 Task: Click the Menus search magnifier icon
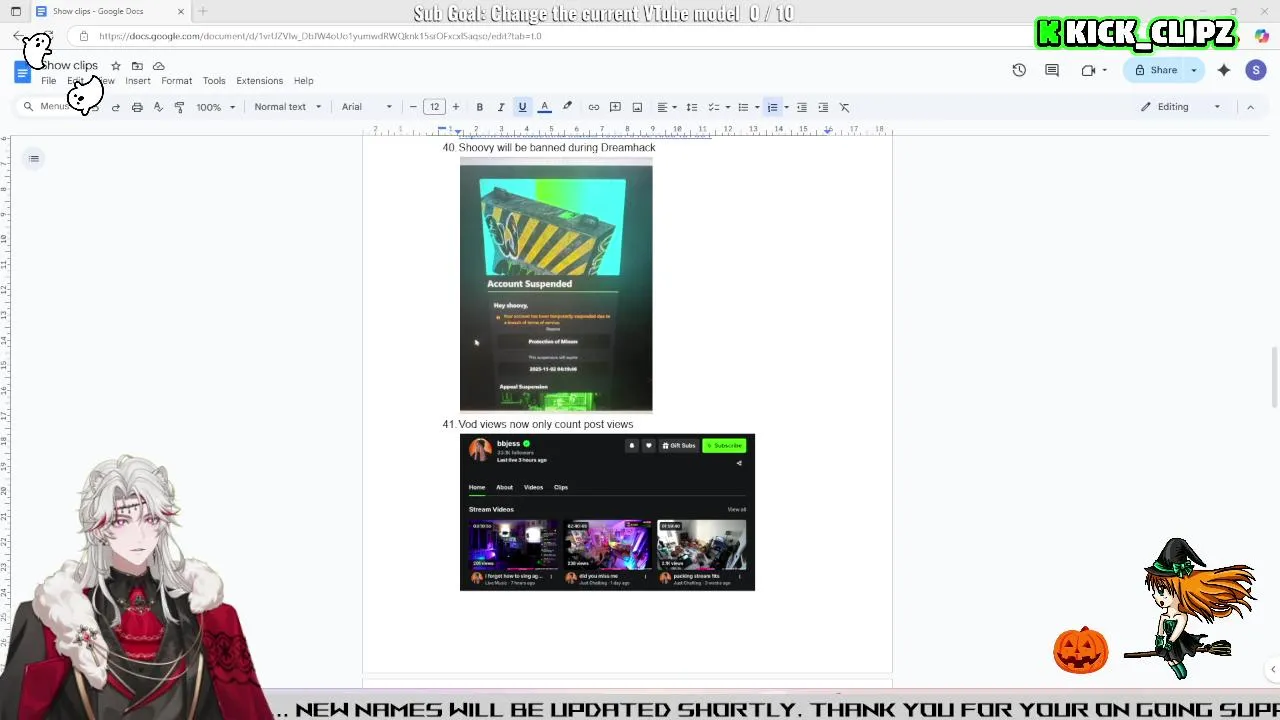(29, 107)
